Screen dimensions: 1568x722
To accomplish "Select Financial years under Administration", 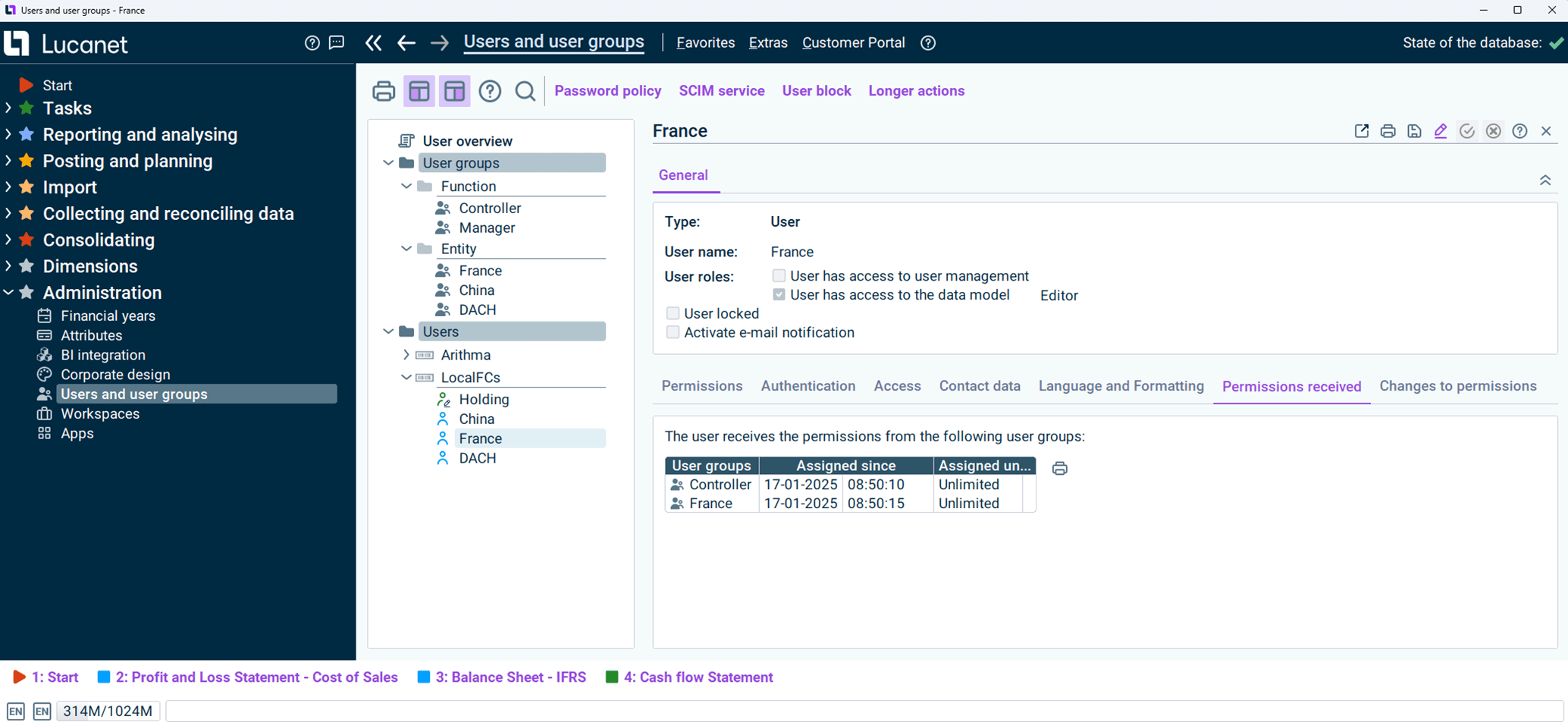I will 108,315.
